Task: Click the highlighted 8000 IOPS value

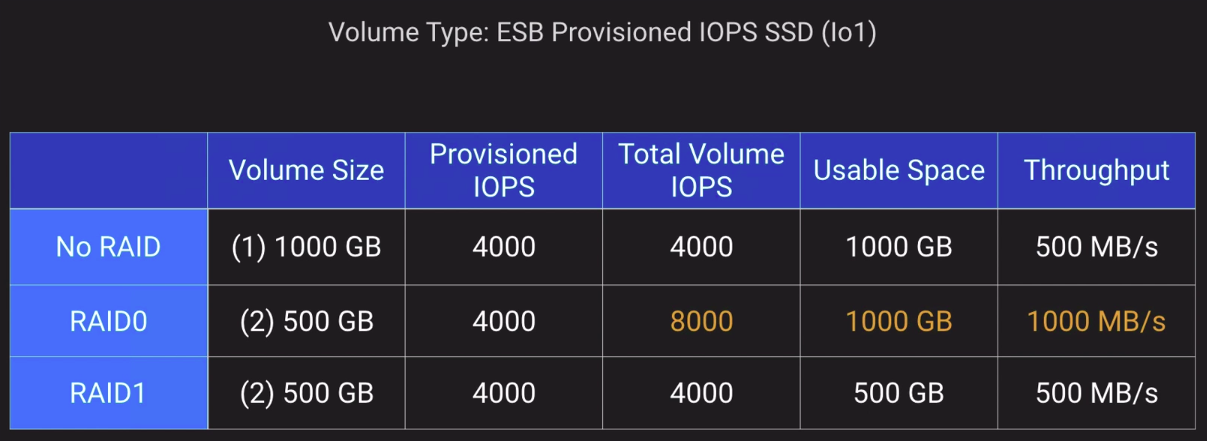Action: click(701, 321)
